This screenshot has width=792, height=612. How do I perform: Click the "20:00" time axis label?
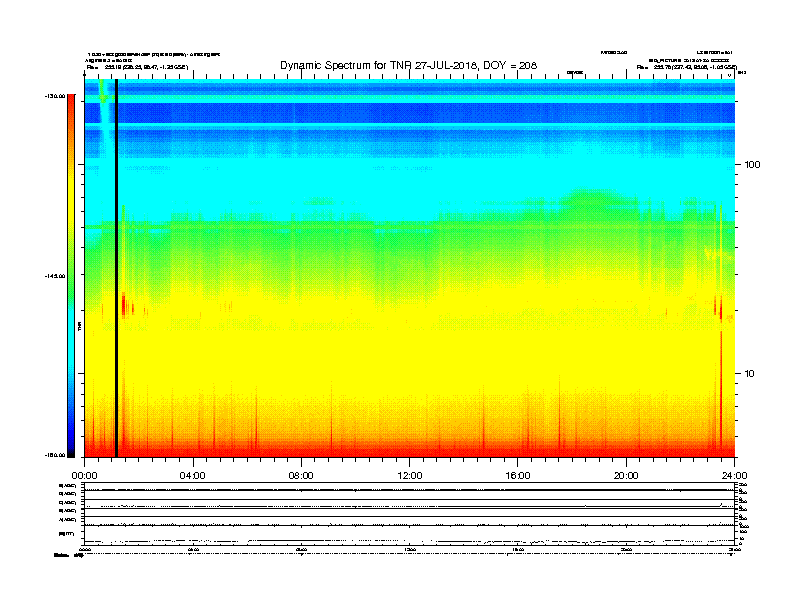(626, 476)
